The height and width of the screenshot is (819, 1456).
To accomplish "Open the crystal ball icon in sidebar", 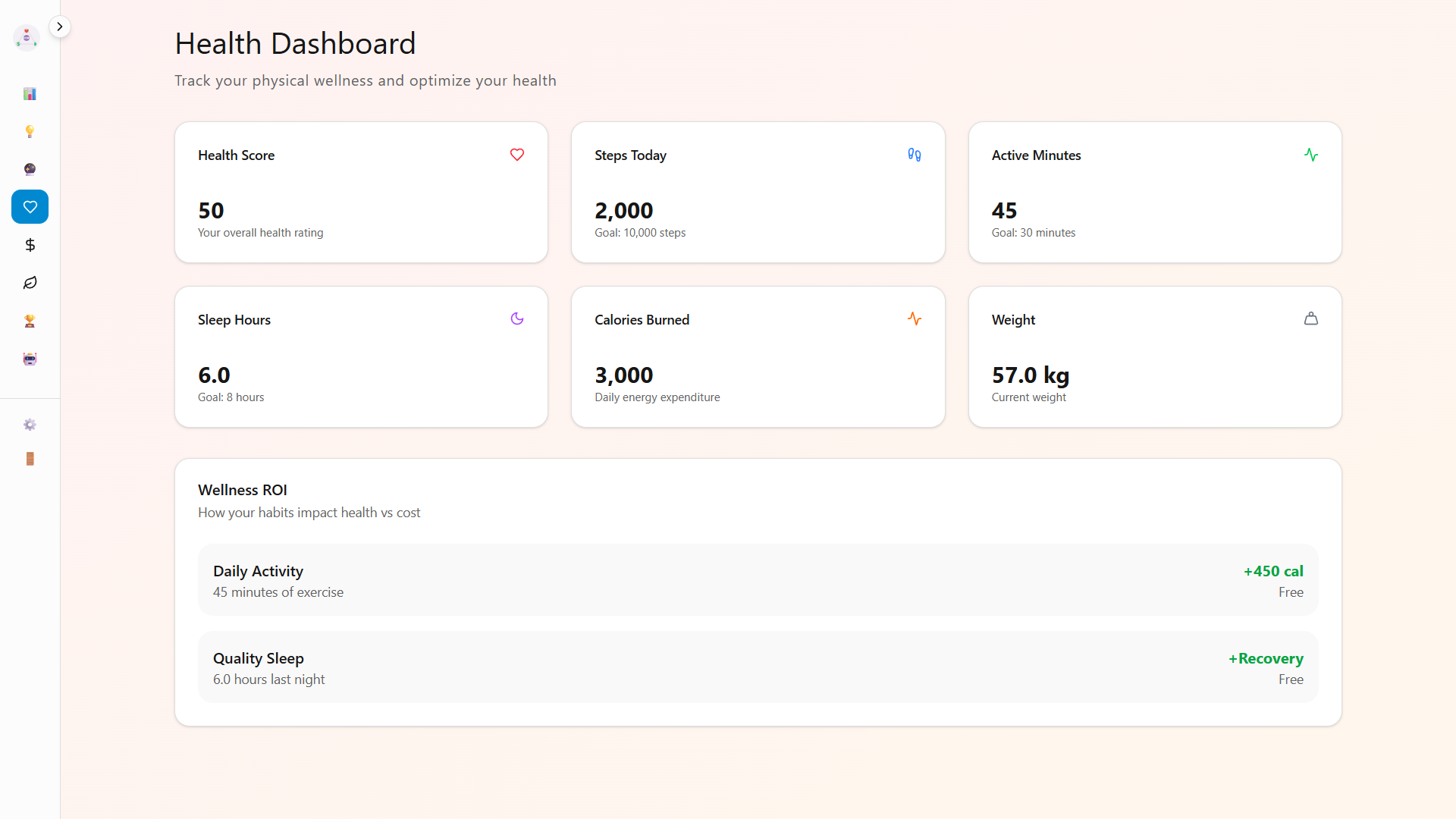I will pos(30,169).
